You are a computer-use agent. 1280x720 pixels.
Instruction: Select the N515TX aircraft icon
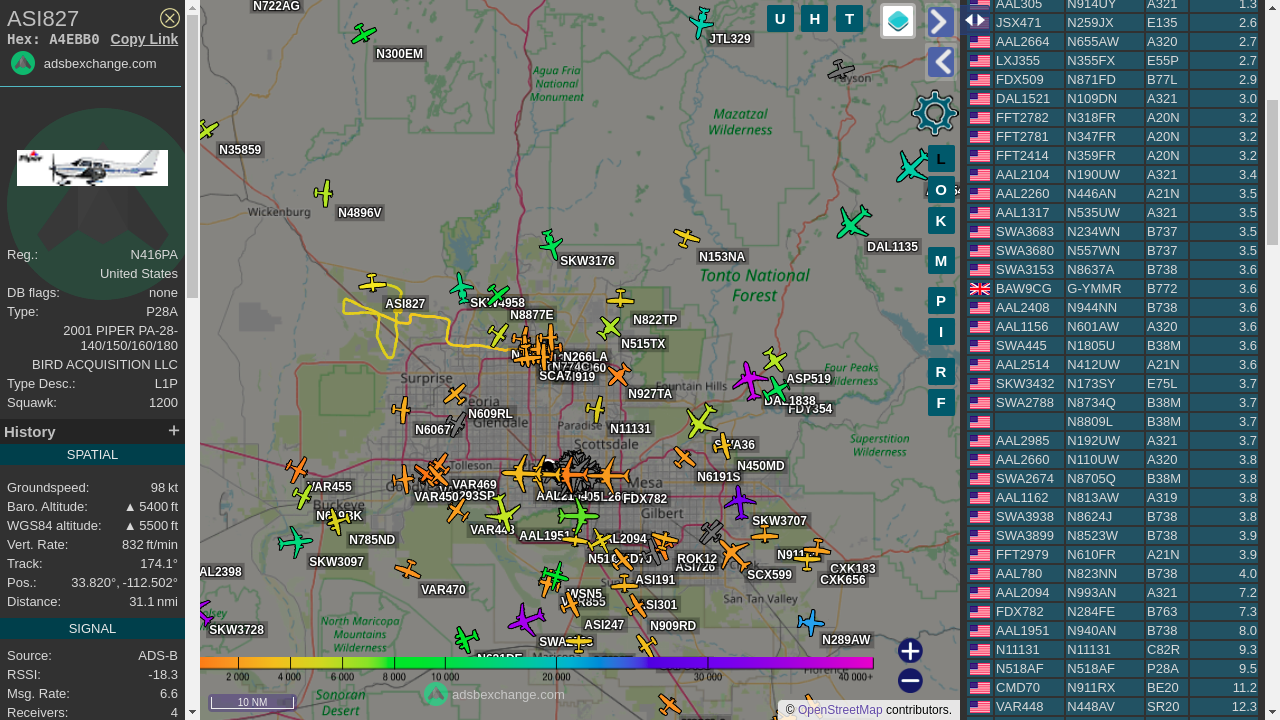(x=609, y=327)
